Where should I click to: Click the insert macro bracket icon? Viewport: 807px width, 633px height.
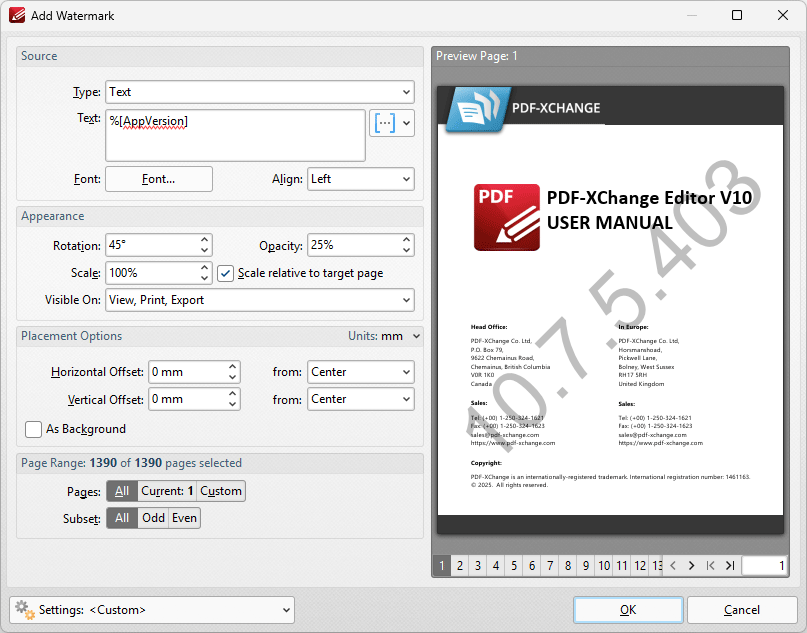point(384,123)
